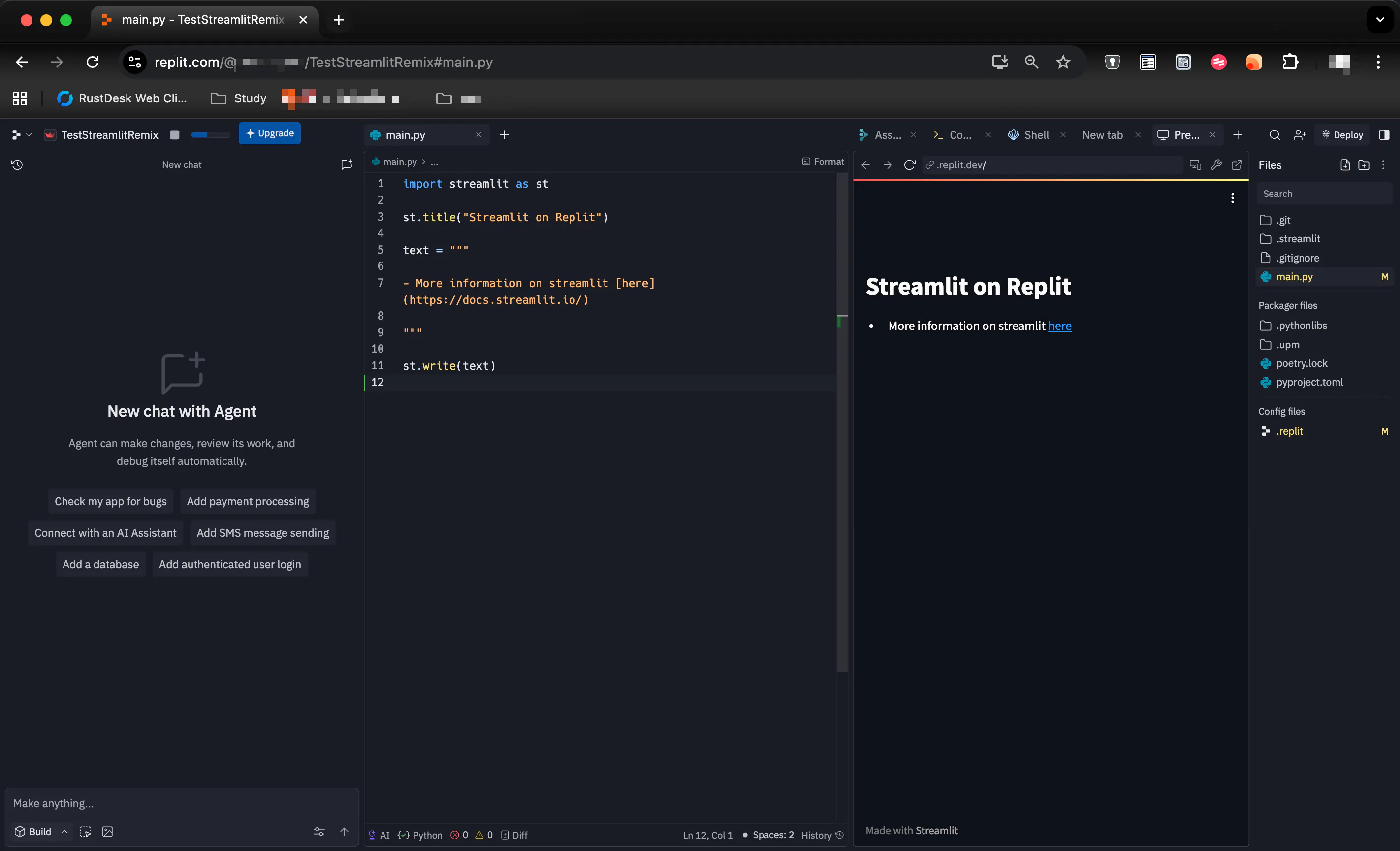Open Agent settings sliders icon
Screen dimensions: 1400x851
pyautogui.click(x=319, y=832)
